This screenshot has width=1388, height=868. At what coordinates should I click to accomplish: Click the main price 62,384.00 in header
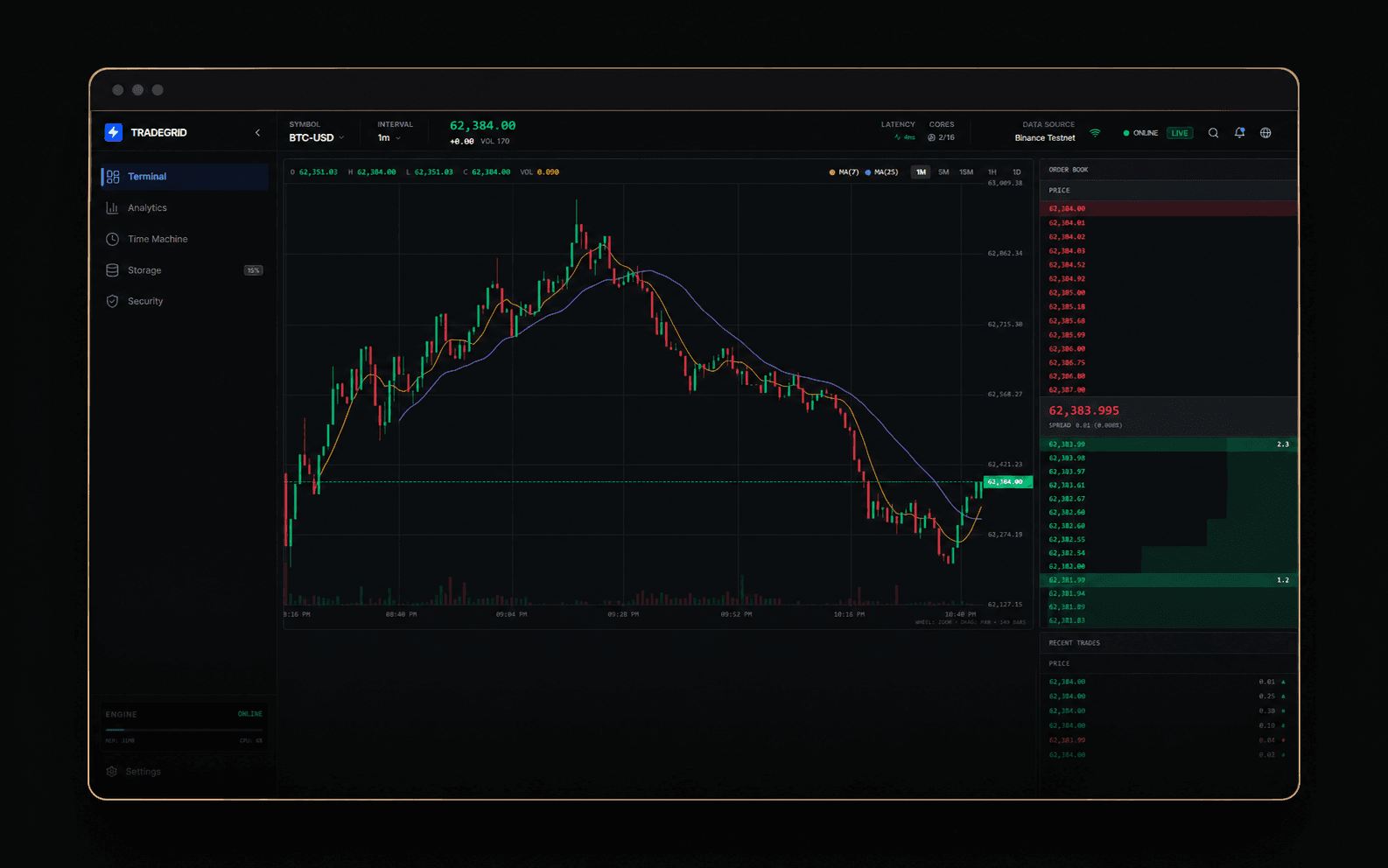click(482, 126)
